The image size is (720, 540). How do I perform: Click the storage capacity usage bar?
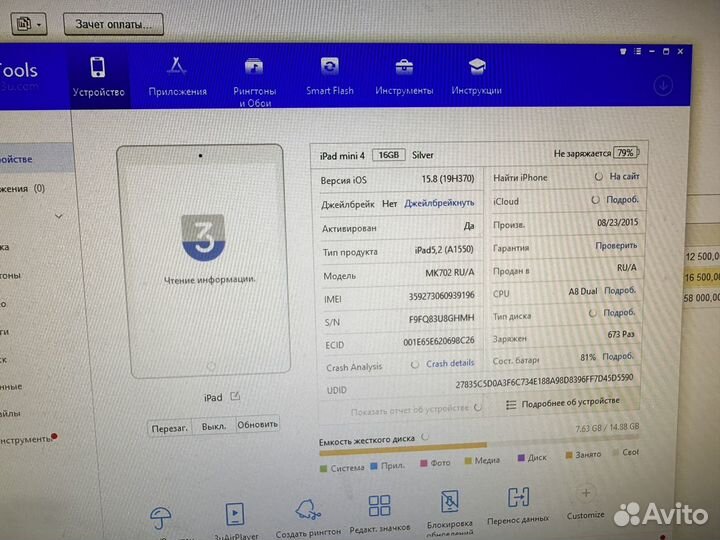tap(478, 446)
